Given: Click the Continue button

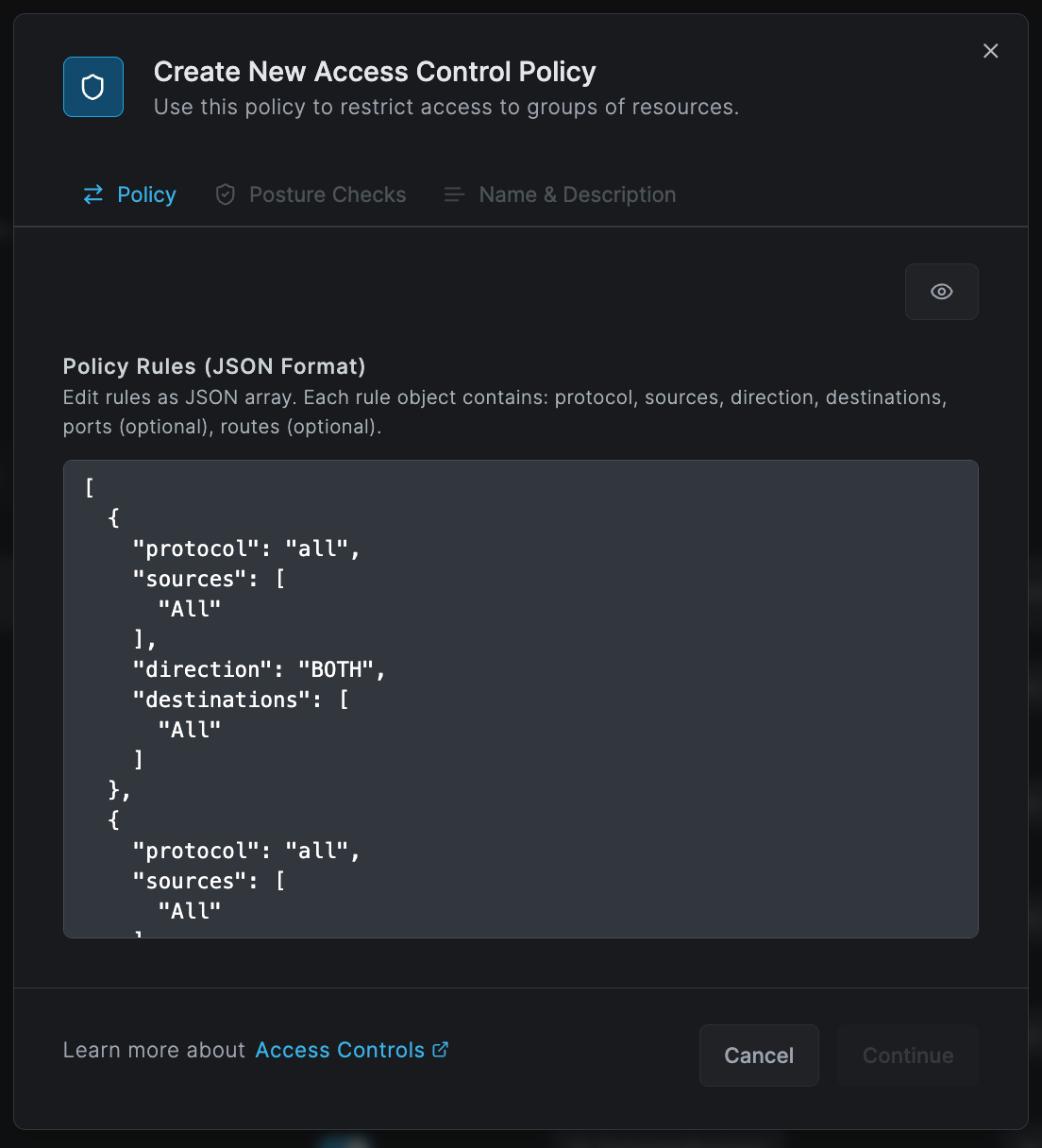Looking at the screenshot, I should tap(907, 1055).
